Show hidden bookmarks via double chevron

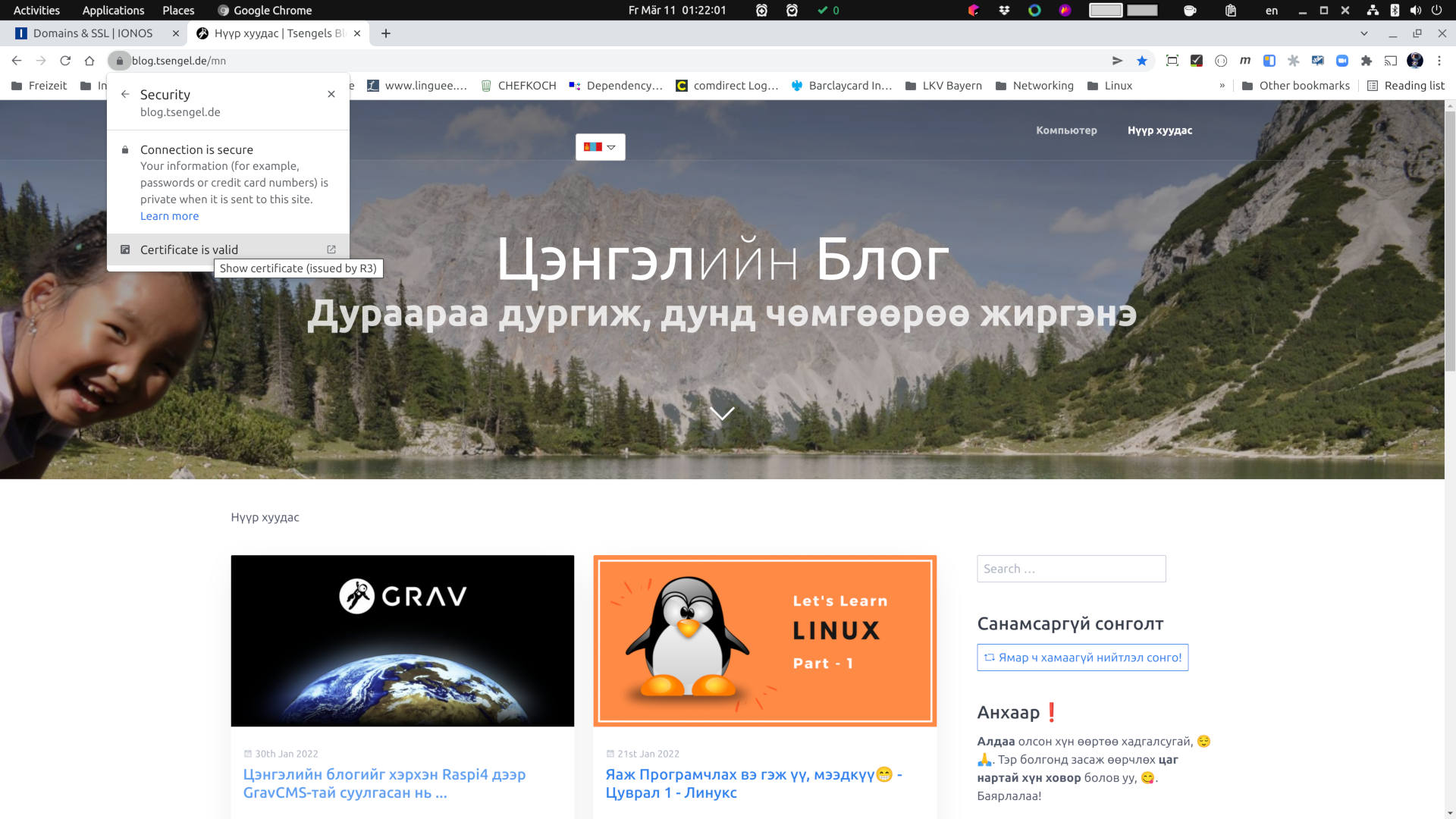[1222, 86]
